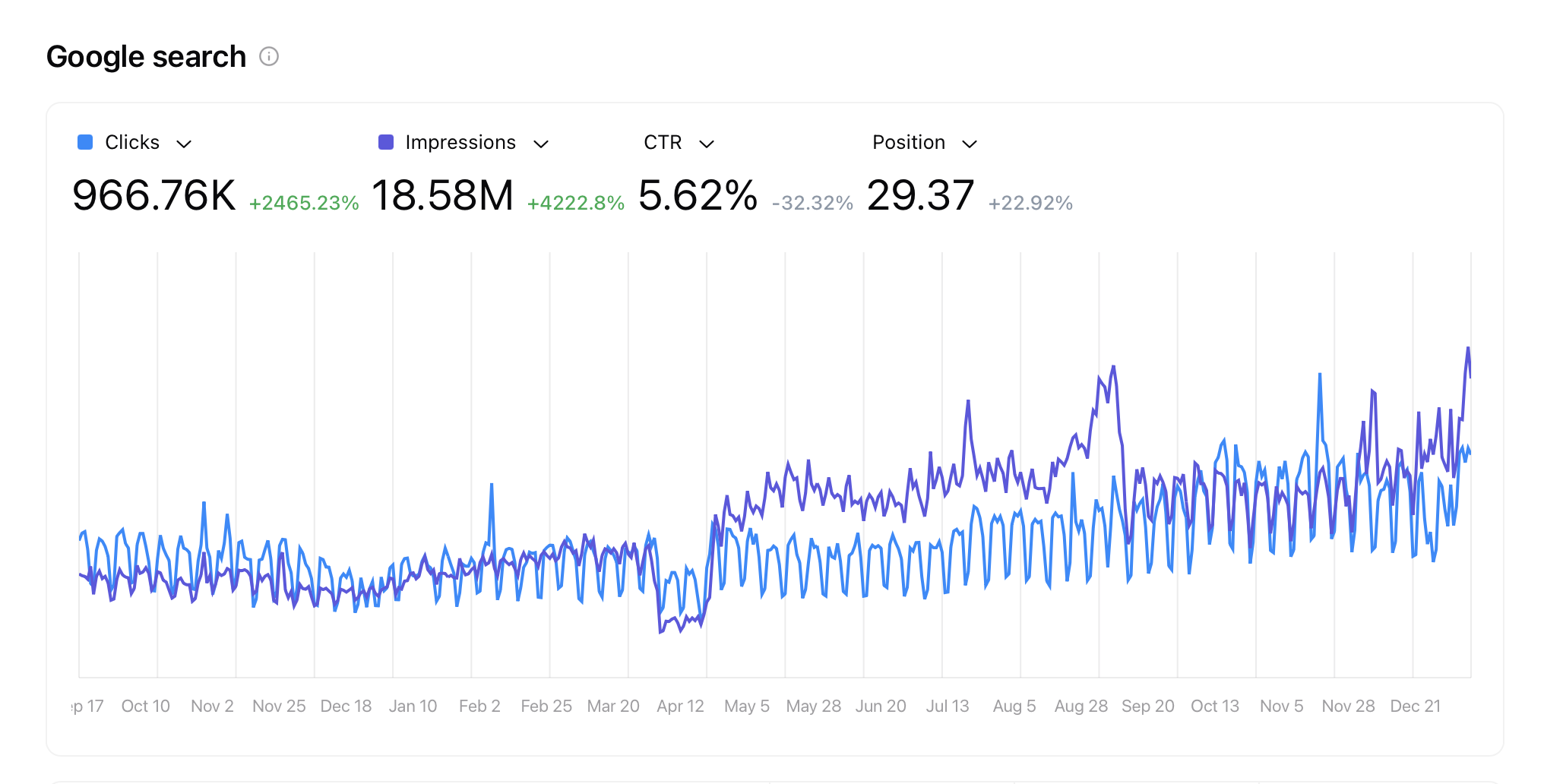Click the +22.92% change figure
1544x784 pixels.
pos(1030,203)
